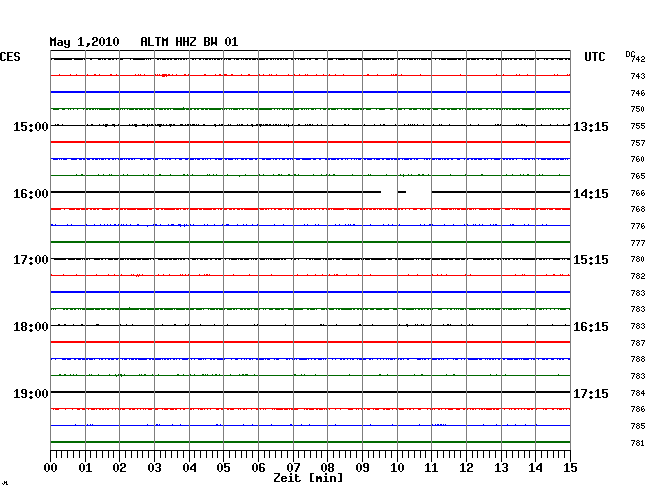The image size is (650, 494).
Task: Select the DC offset value 742
Action: pos(638,59)
